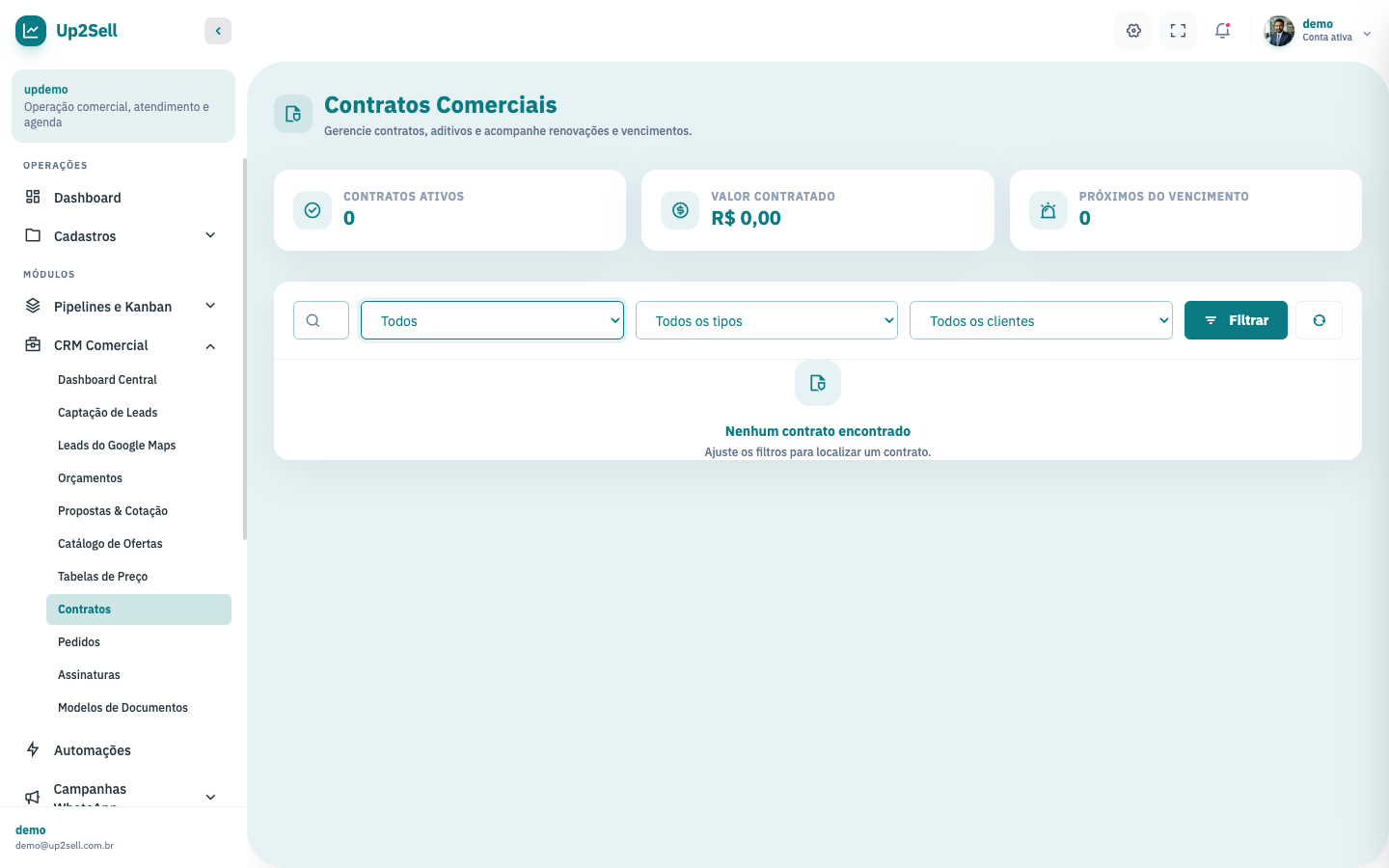Screen dimensions: 1389x868
Task: Click the updemo workspace card
Action: tap(123, 106)
